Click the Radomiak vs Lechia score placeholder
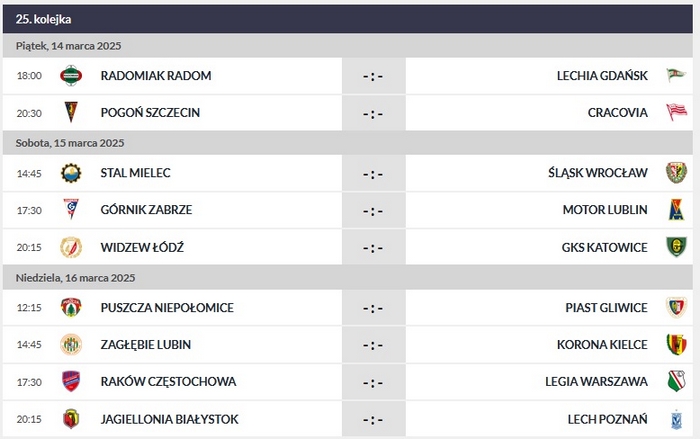 click(373, 76)
